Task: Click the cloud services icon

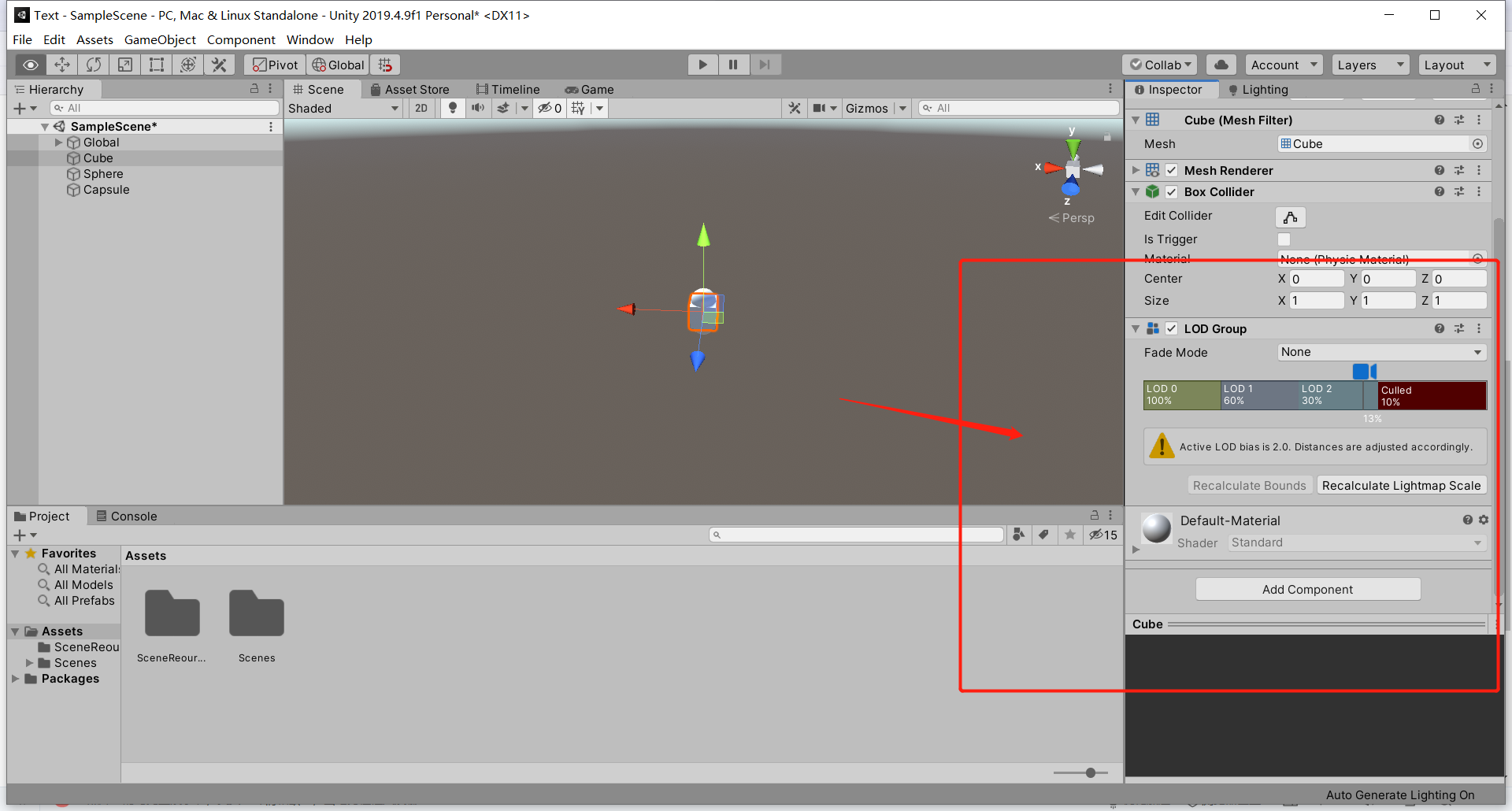Action: 1221,64
